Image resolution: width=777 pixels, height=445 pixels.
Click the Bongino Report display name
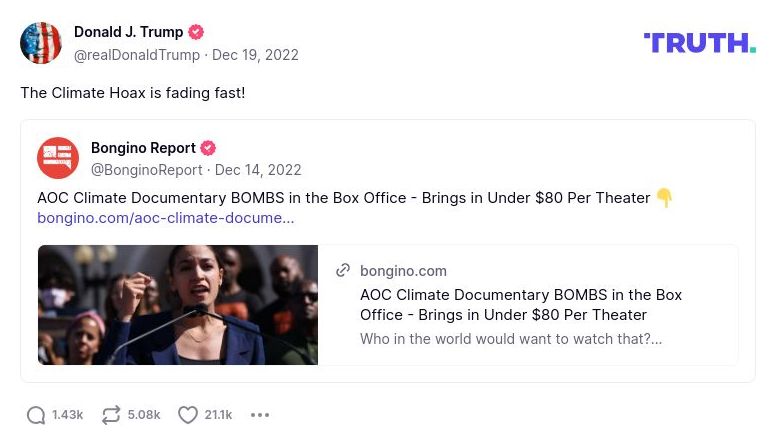click(143, 148)
